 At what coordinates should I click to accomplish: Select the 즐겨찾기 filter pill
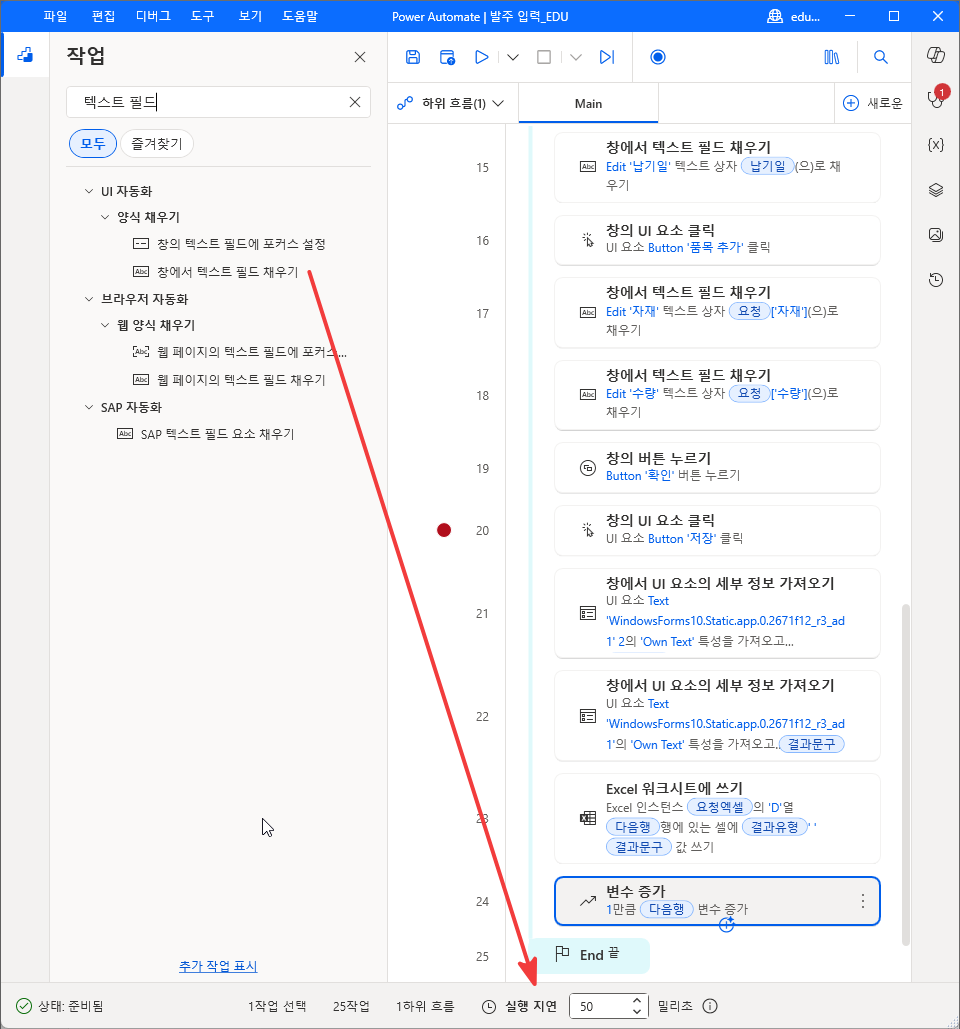click(x=157, y=144)
